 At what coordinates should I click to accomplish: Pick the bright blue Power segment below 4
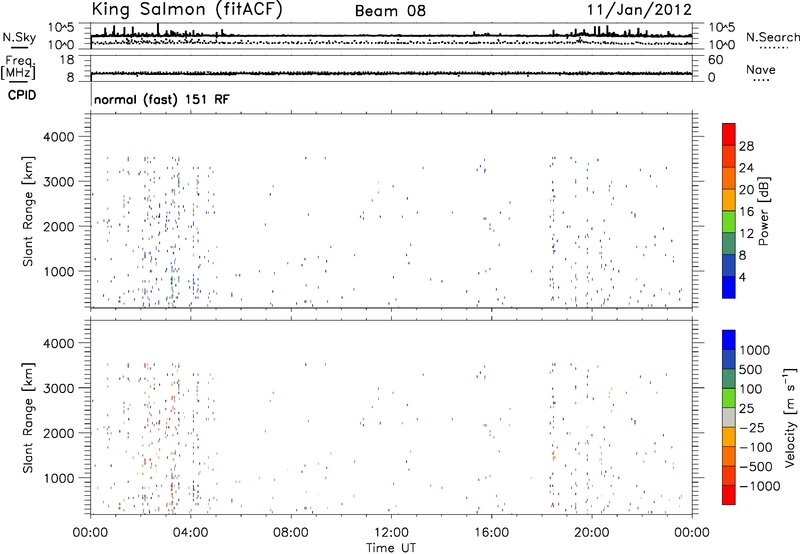point(729,287)
